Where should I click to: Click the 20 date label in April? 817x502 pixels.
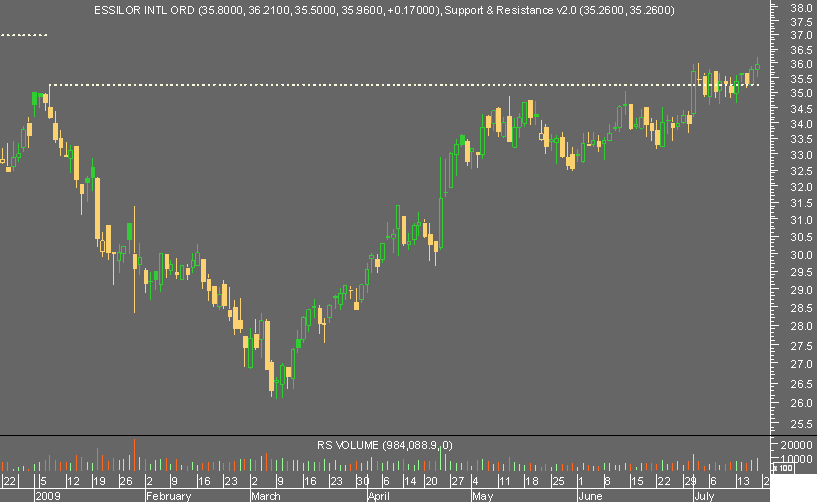pos(431,481)
